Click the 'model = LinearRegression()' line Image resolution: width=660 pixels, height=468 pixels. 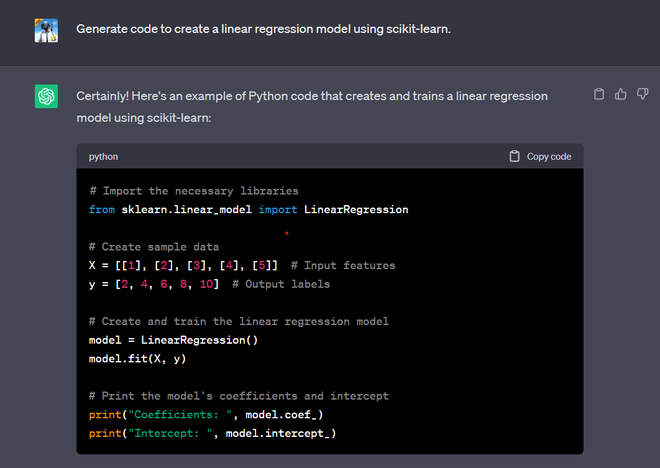tap(173, 340)
